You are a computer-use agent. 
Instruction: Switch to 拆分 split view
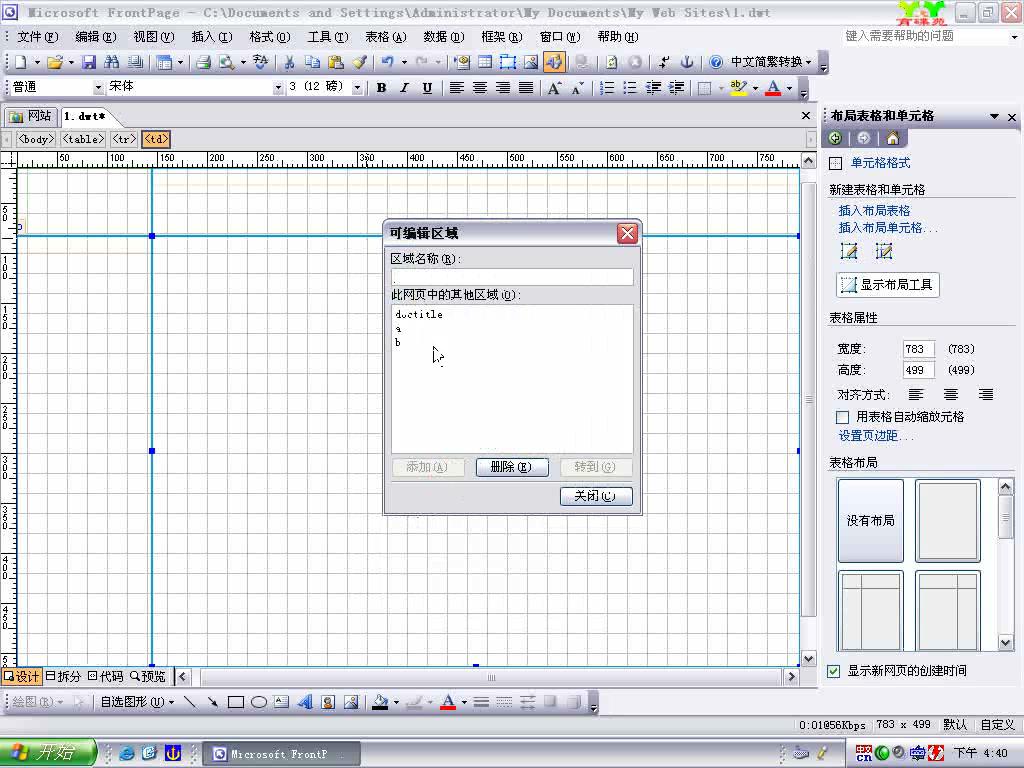pos(63,677)
